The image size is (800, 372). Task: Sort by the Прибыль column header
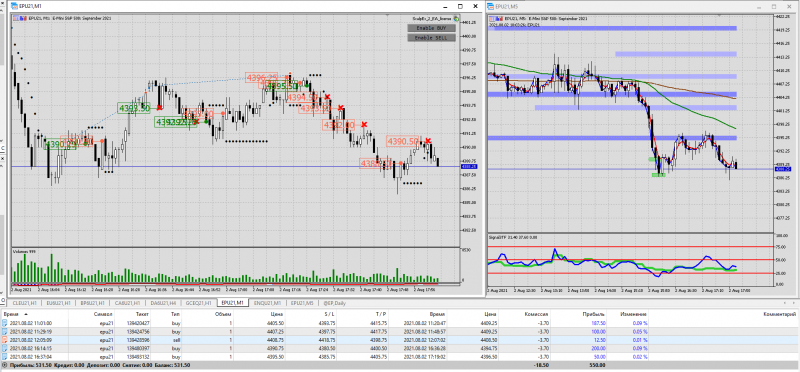click(x=594, y=314)
